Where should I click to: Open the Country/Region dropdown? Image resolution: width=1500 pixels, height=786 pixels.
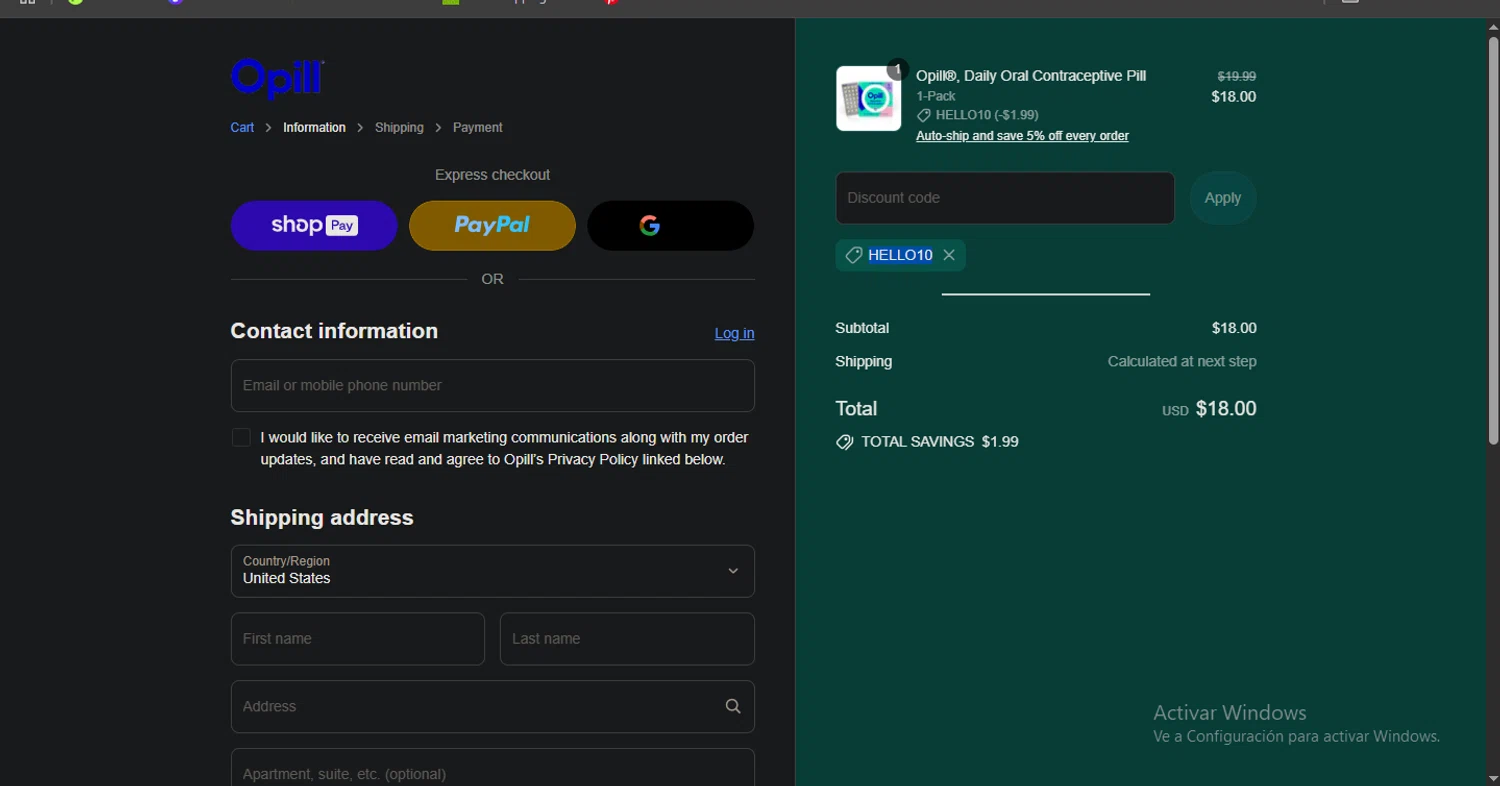[492, 571]
